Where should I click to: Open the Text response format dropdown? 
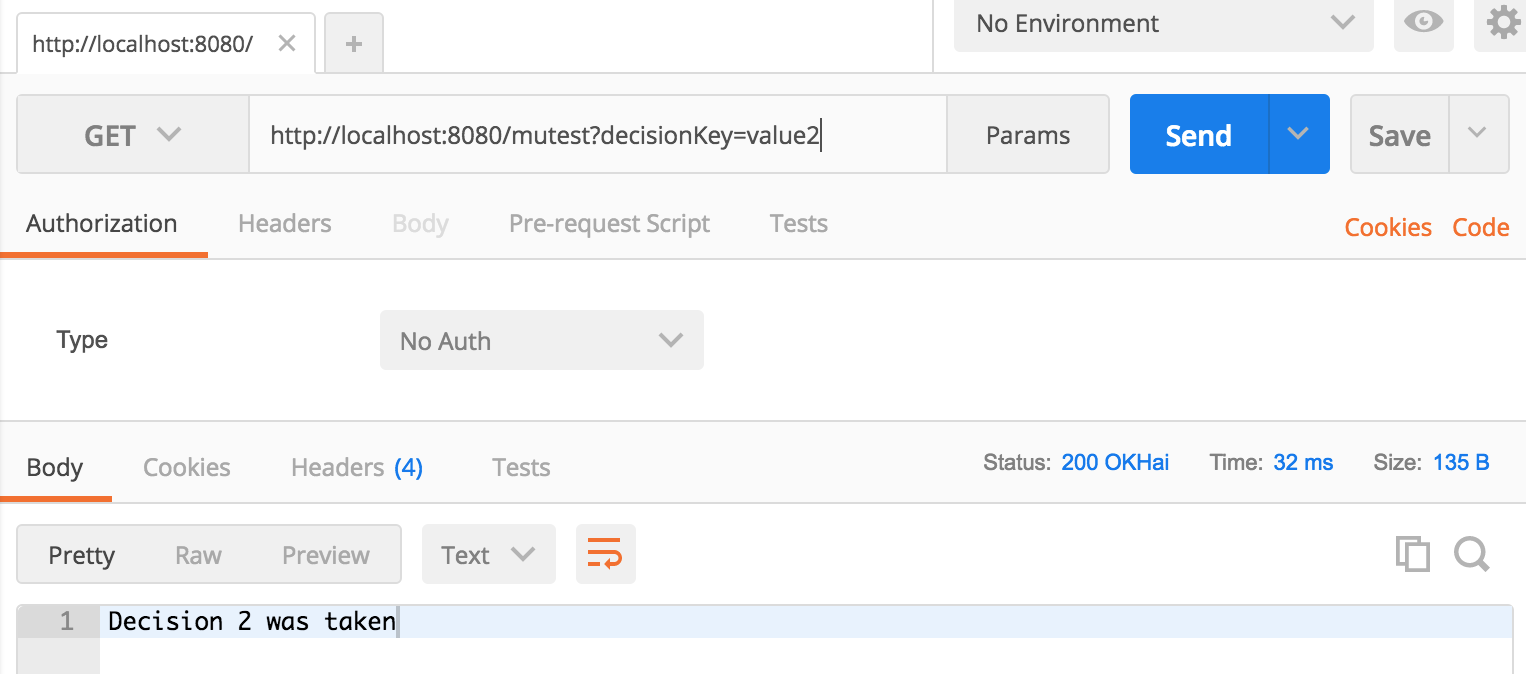pyautogui.click(x=488, y=555)
